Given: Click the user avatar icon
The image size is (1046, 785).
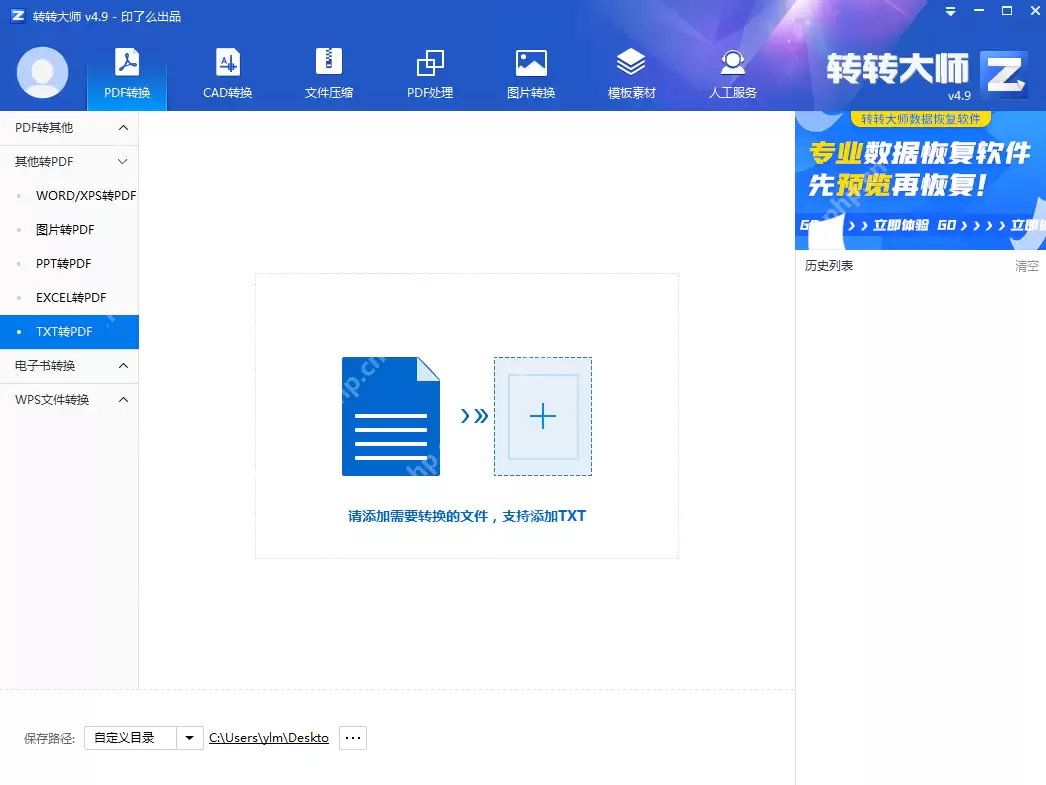Looking at the screenshot, I should tap(42, 73).
